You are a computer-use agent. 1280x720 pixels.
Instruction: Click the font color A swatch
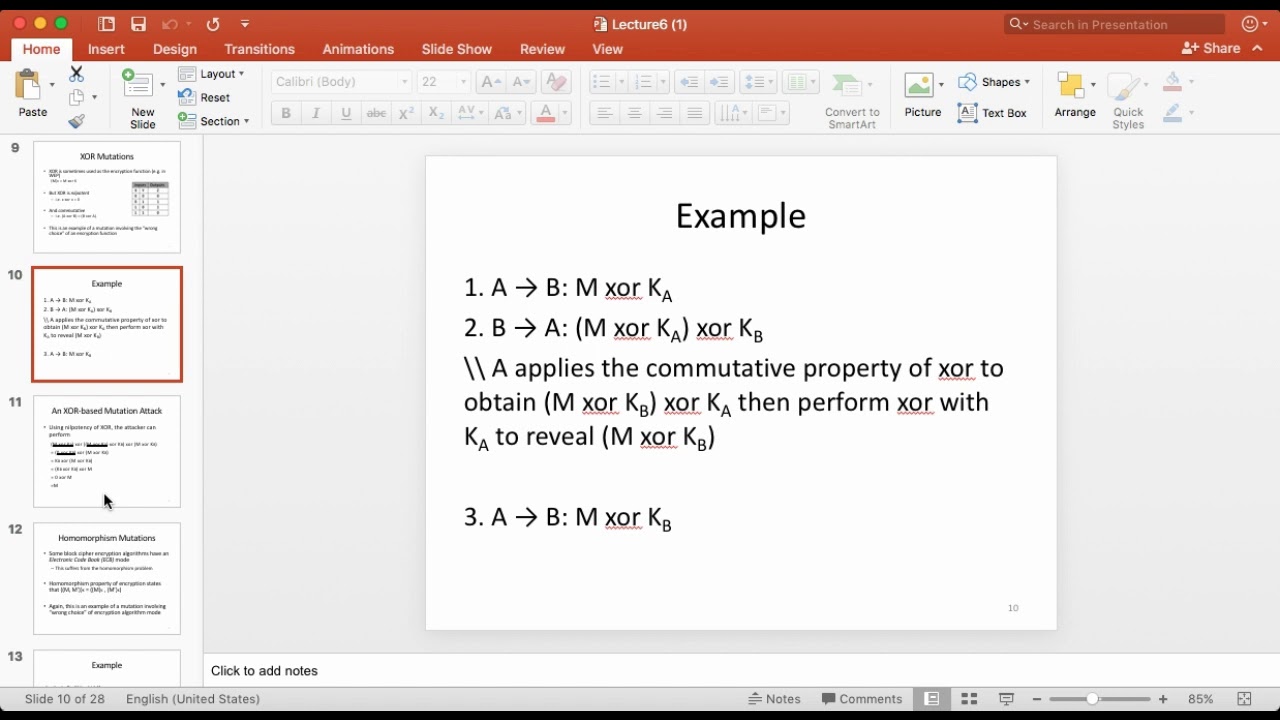point(546,113)
